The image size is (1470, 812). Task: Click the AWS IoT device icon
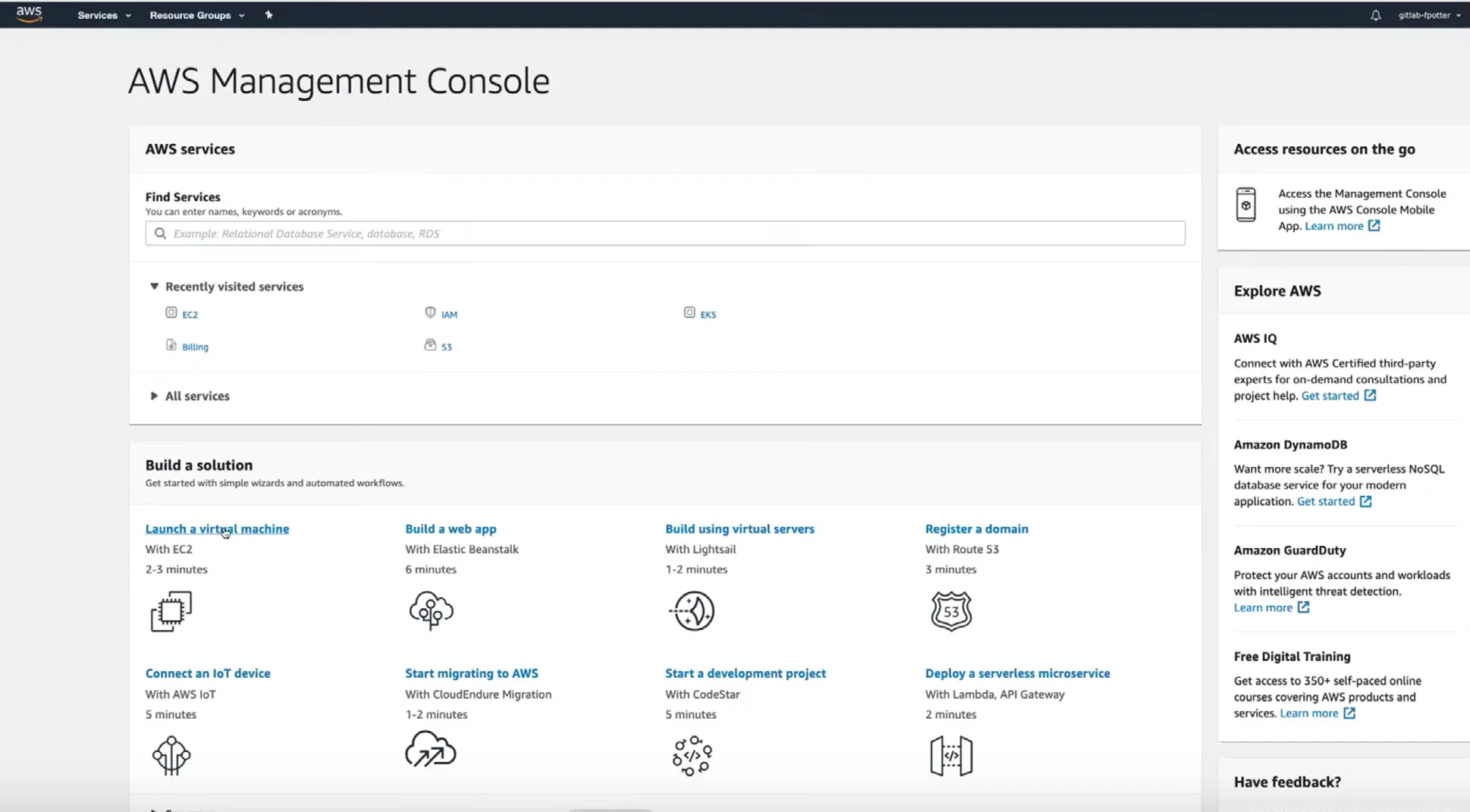click(x=171, y=755)
